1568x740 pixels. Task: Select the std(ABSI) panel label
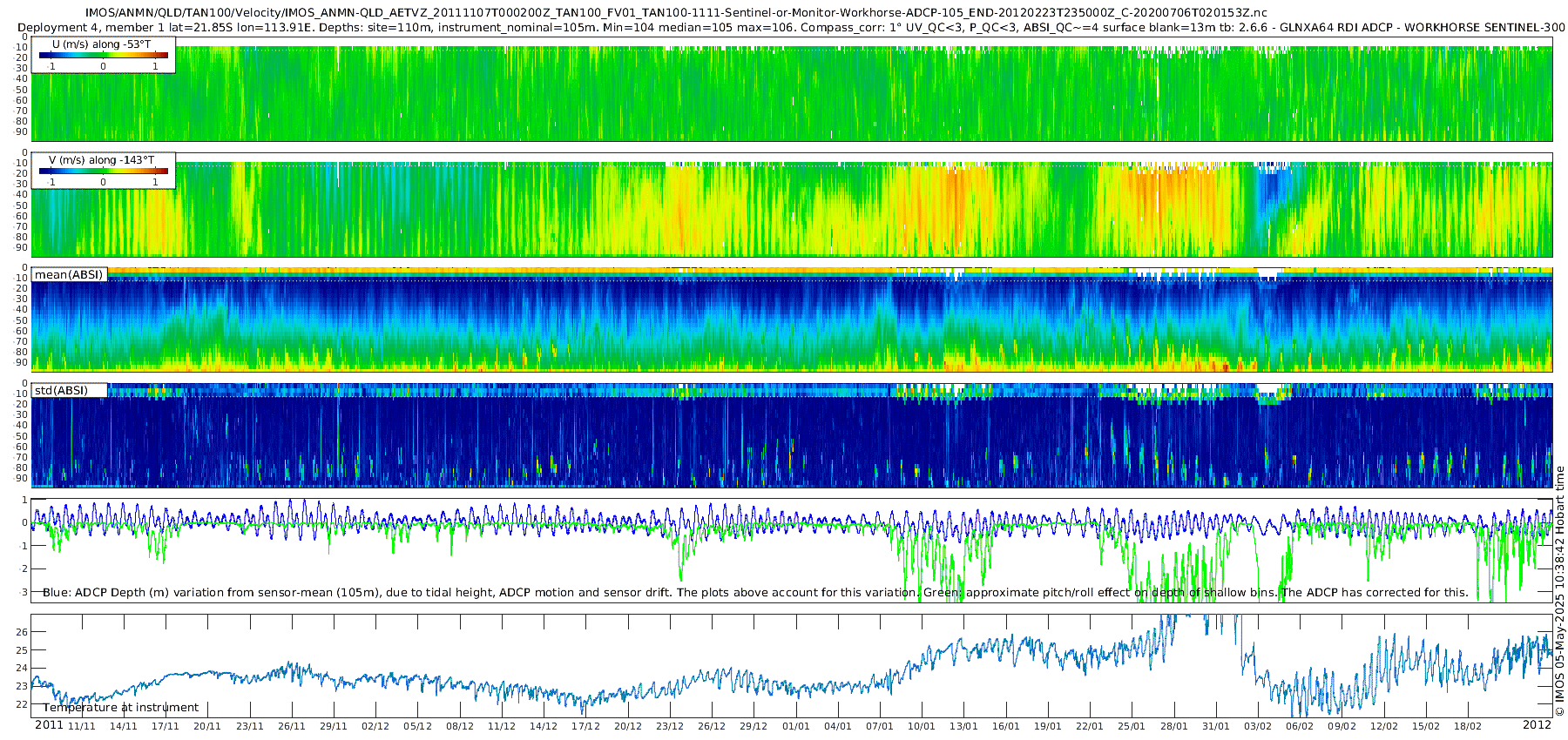(61, 391)
